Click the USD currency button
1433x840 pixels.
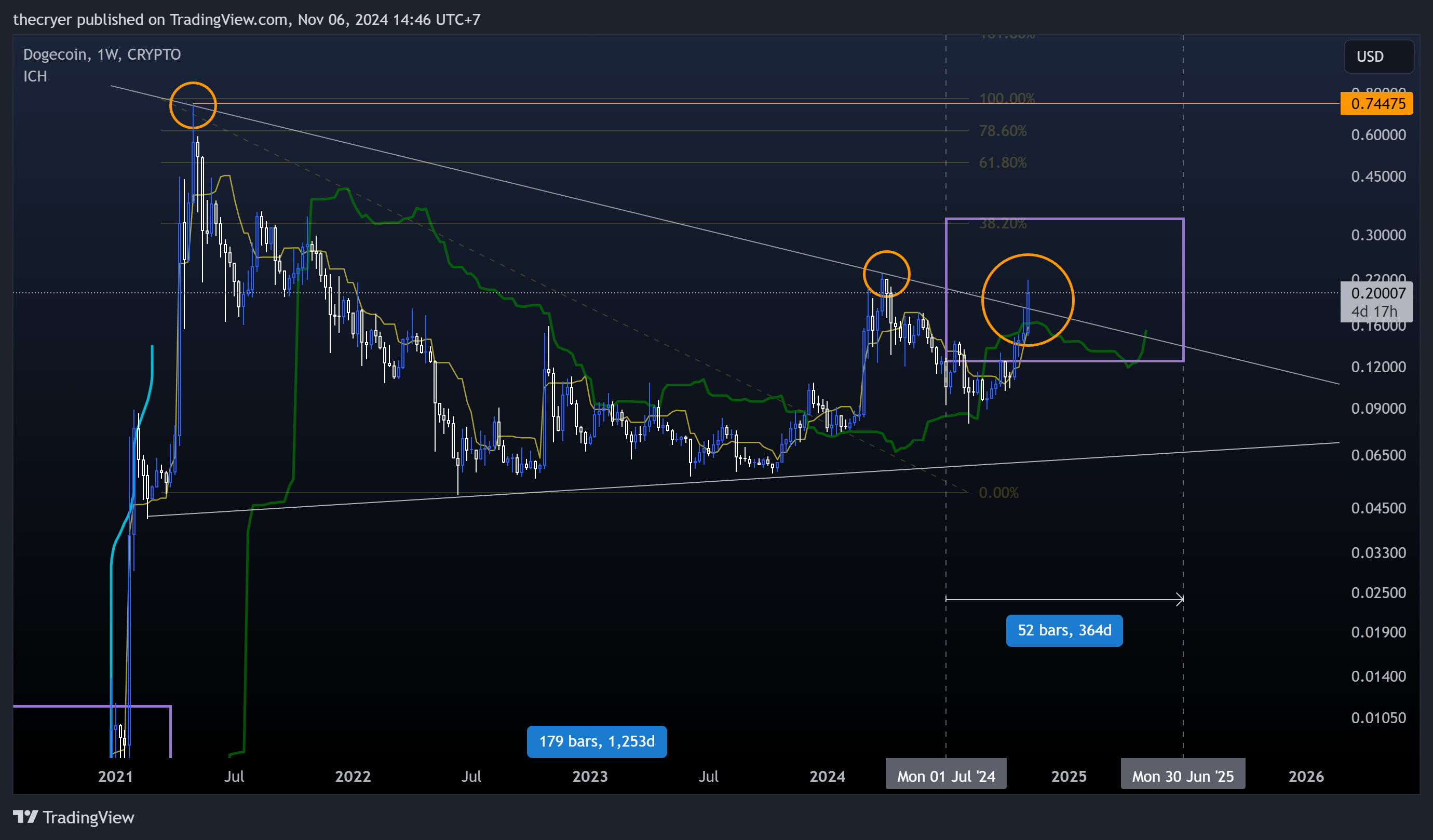click(x=1378, y=56)
